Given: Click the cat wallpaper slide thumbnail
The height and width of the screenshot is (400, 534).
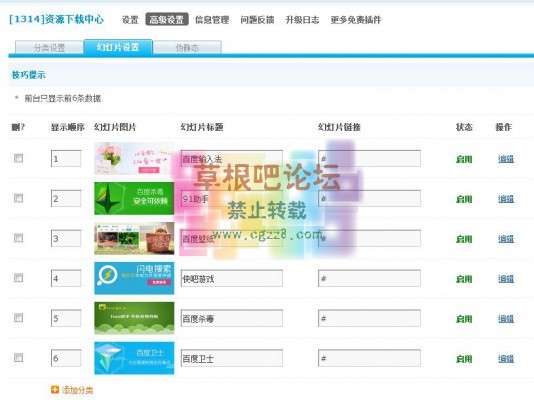Looking at the screenshot, I should click(134, 238).
